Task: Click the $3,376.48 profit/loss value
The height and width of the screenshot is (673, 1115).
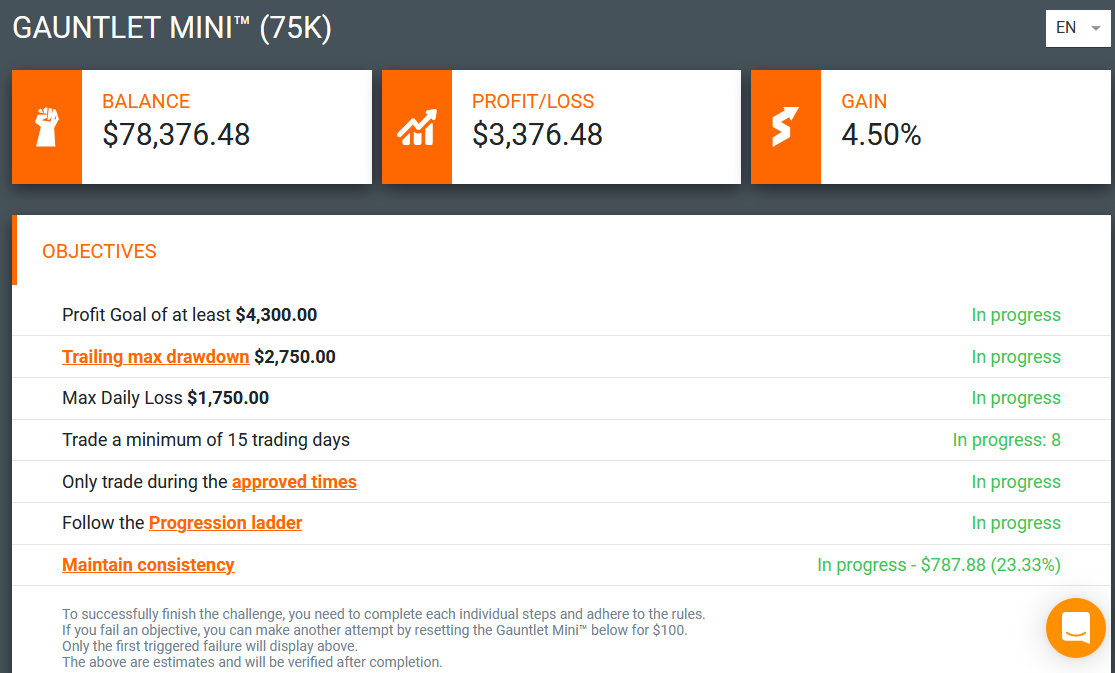Action: (538, 134)
